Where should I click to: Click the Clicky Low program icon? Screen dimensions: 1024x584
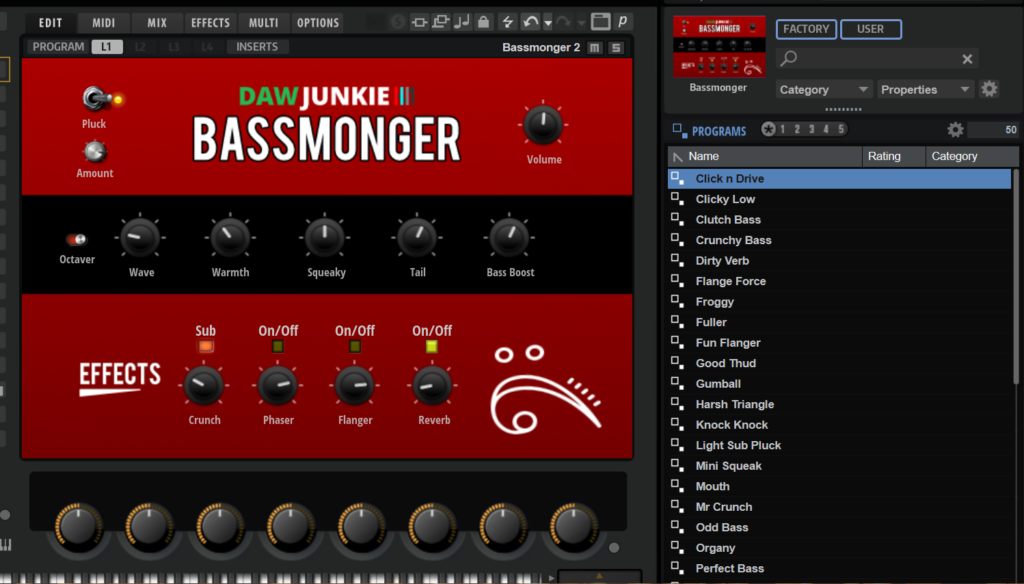click(677, 199)
